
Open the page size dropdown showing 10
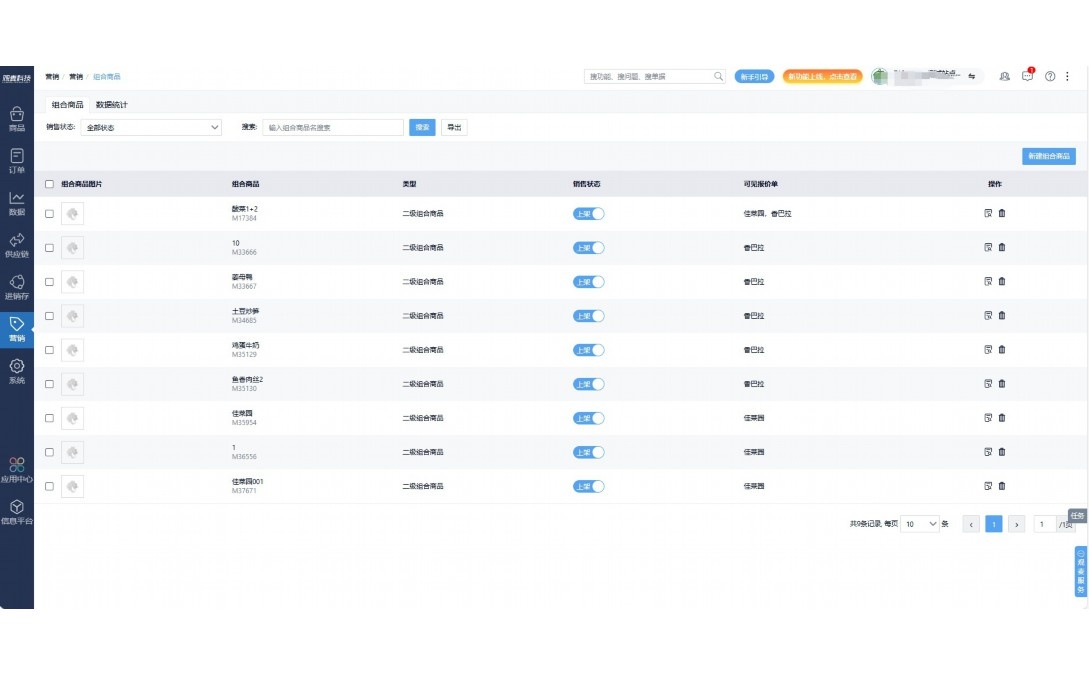(920, 524)
